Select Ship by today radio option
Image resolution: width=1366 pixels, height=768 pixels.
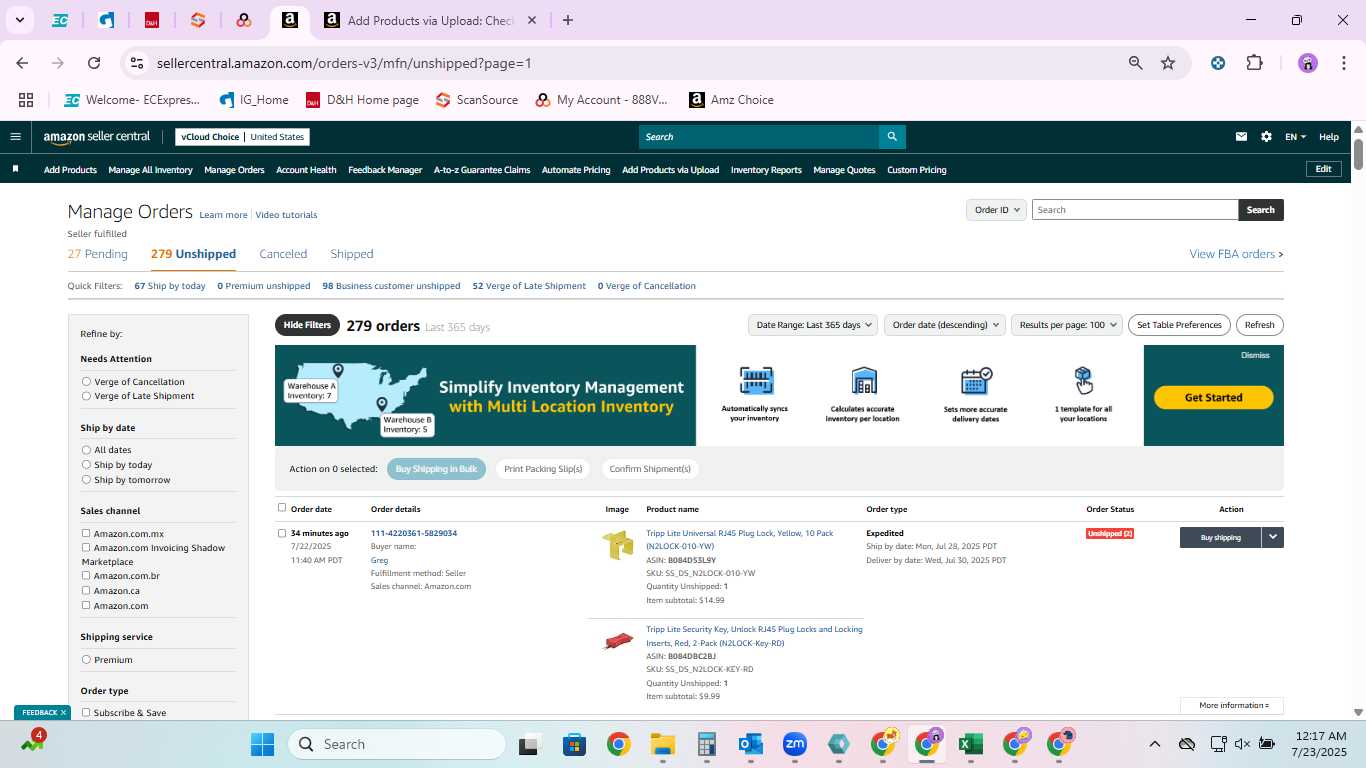(86, 465)
